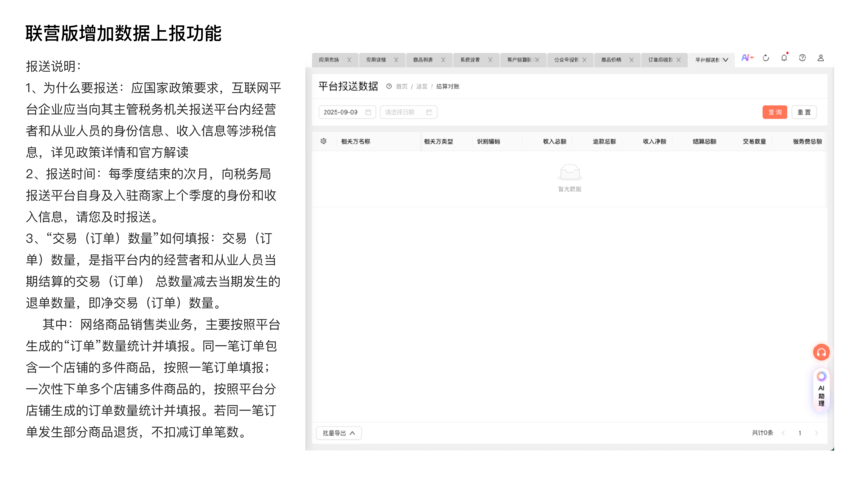Switch to the 系统设置 tab
This screenshot has width=860, height=484.
click(x=470, y=60)
